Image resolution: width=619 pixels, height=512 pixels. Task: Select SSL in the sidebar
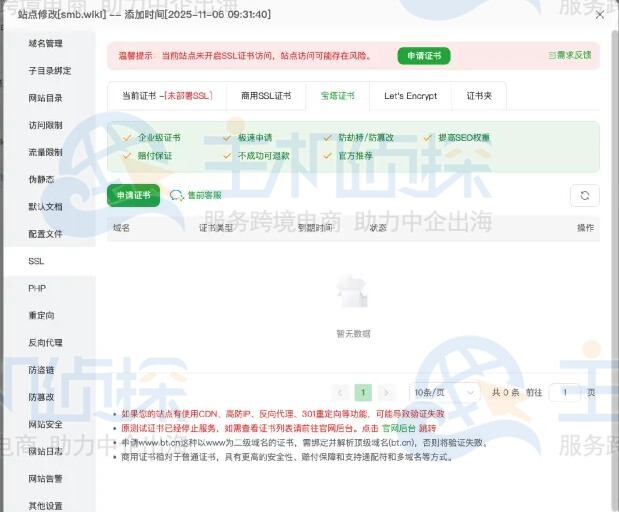[x=36, y=261]
